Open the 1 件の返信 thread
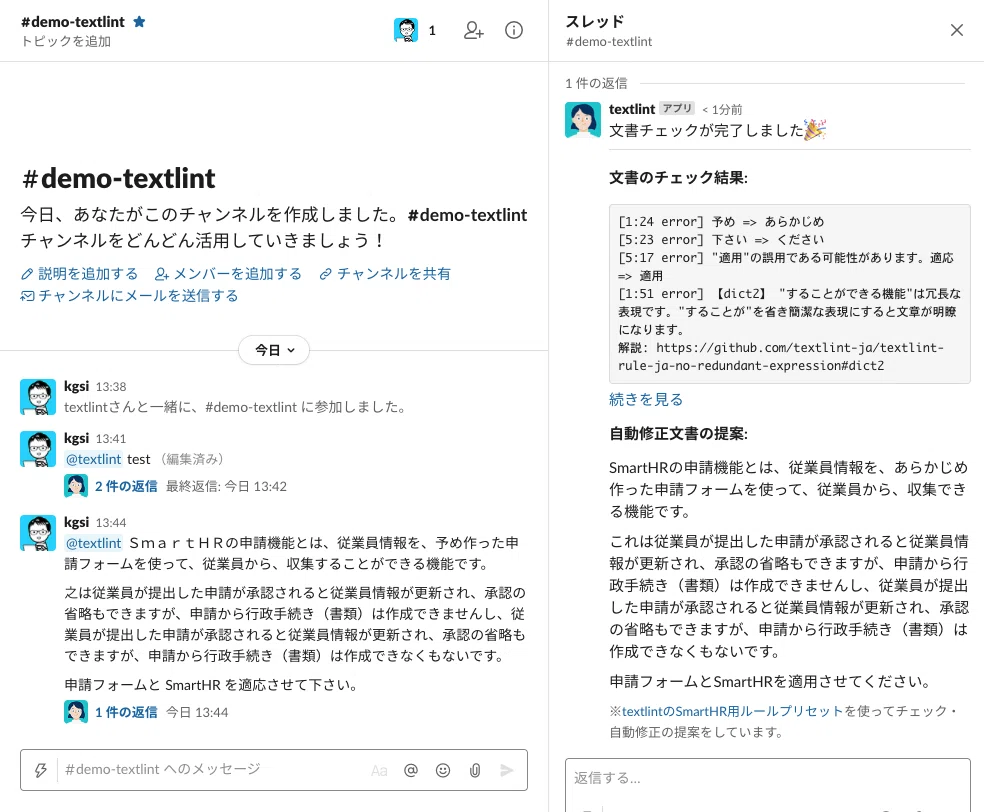Screen dimensions: 984x812 126,712
